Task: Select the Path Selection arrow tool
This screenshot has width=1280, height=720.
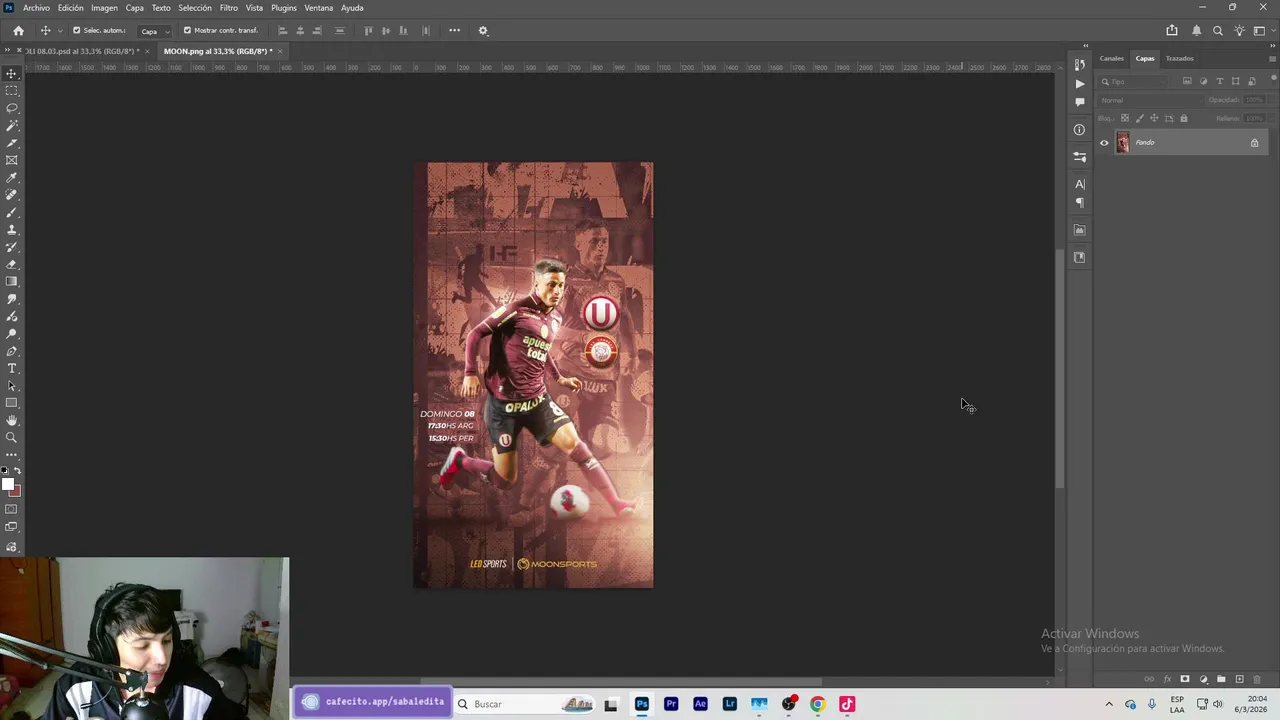Action: click(x=12, y=386)
